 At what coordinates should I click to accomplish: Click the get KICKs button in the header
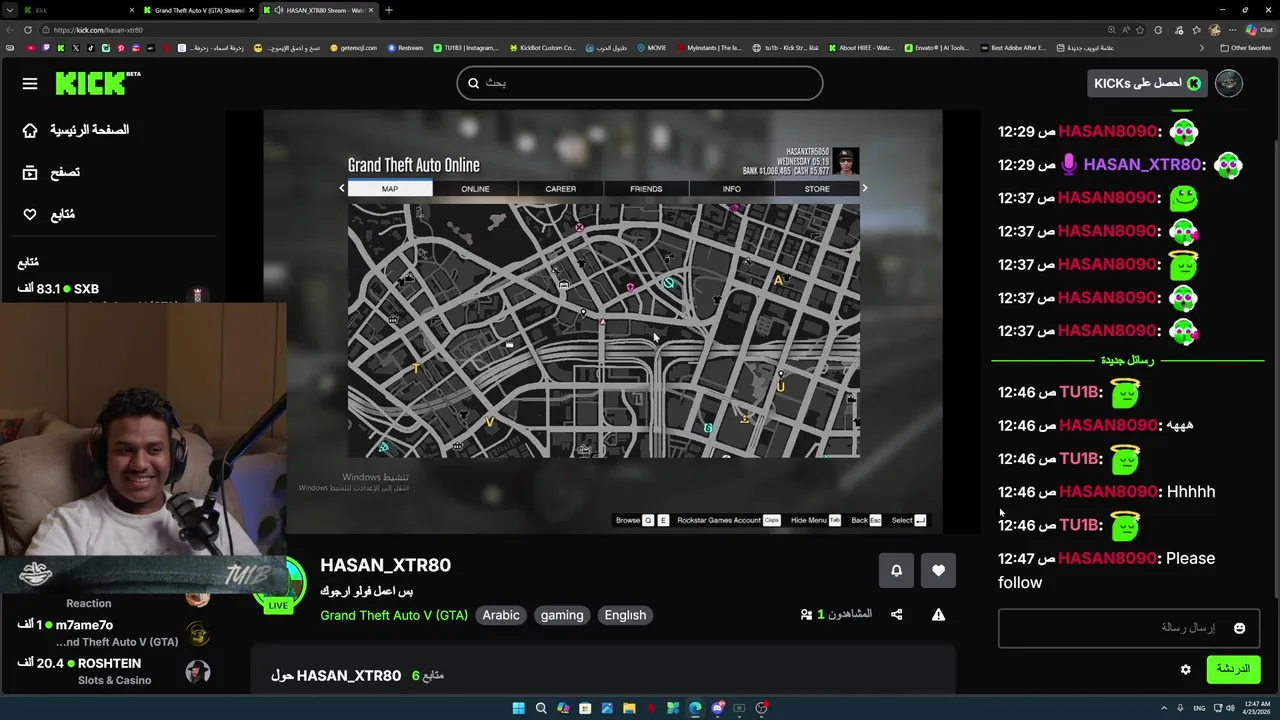(x=1147, y=83)
